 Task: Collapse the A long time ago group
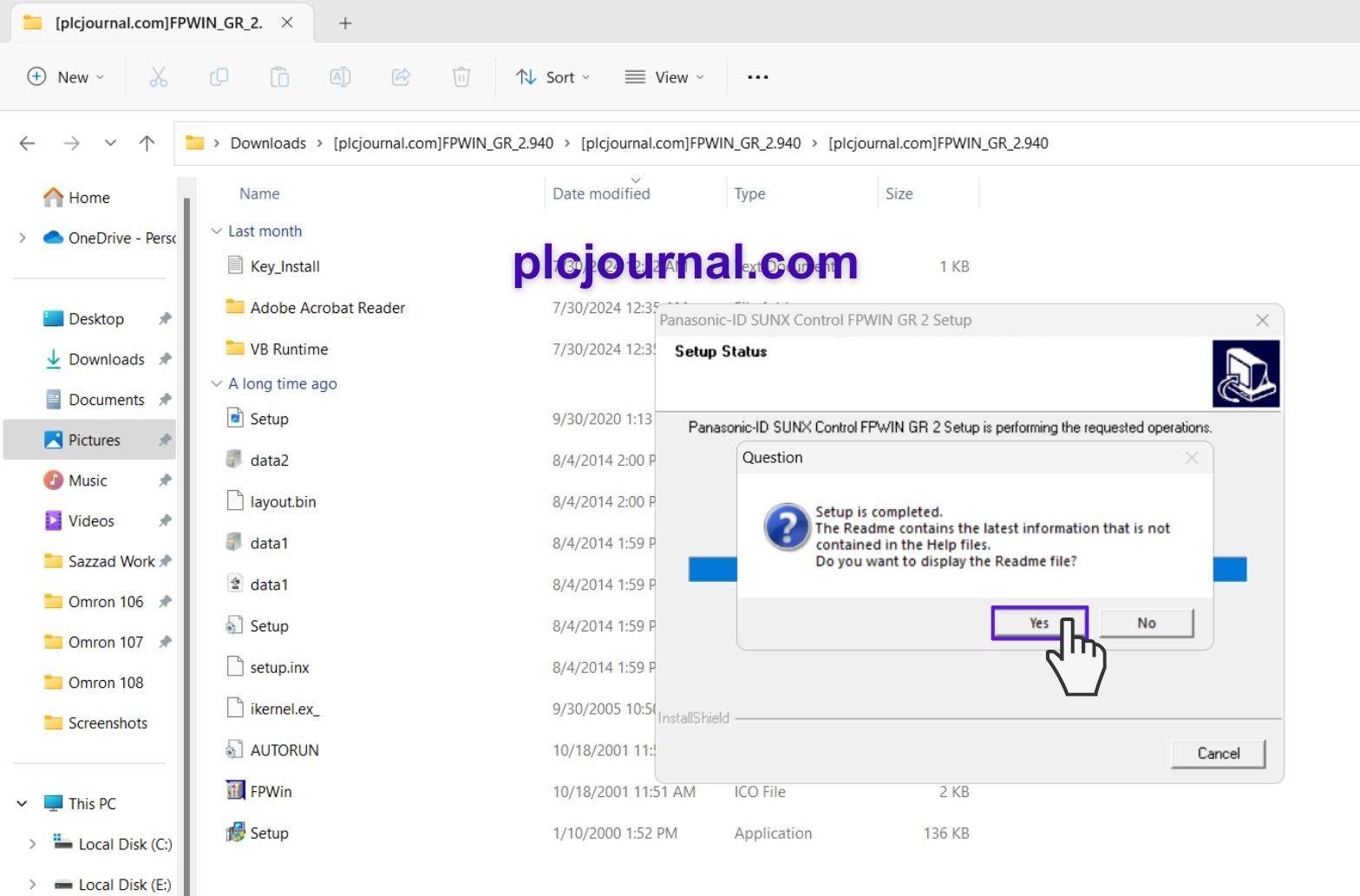click(217, 384)
